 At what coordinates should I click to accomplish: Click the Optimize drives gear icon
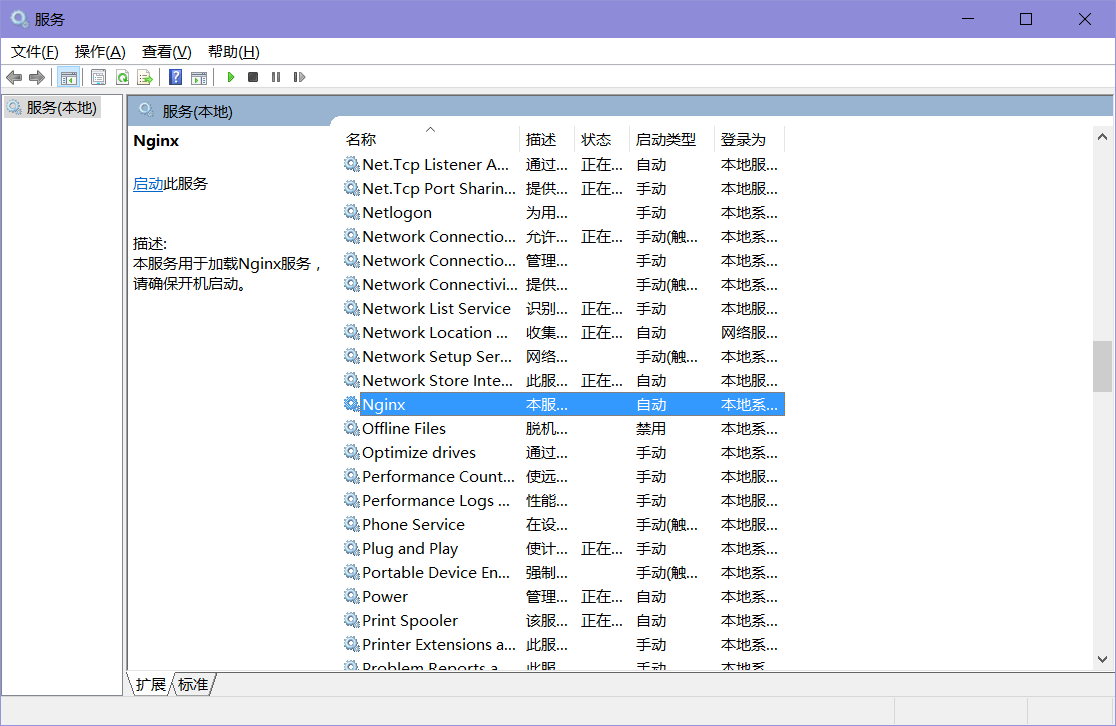(352, 452)
